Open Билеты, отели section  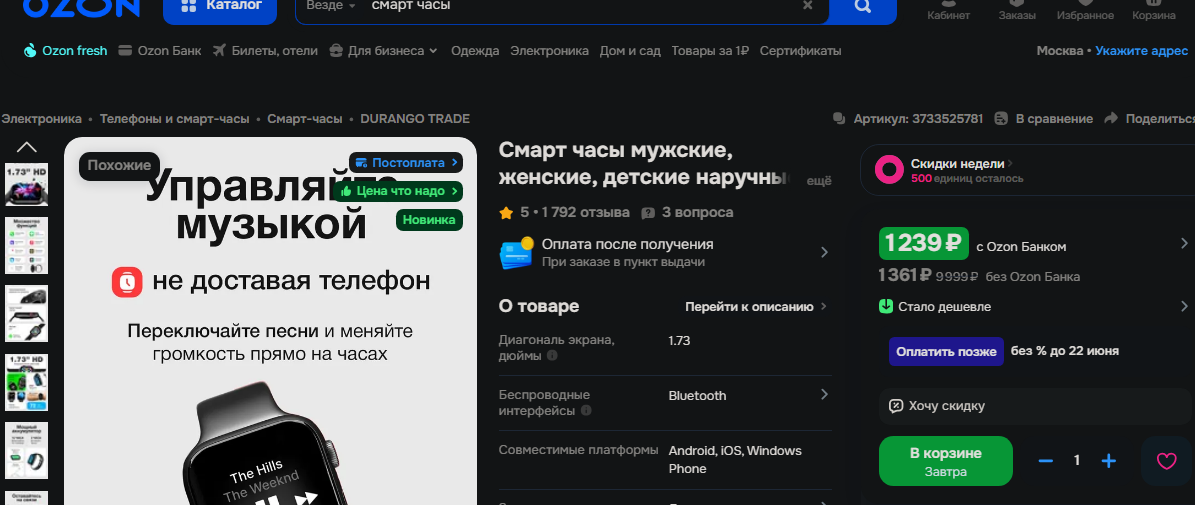point(265,51)
